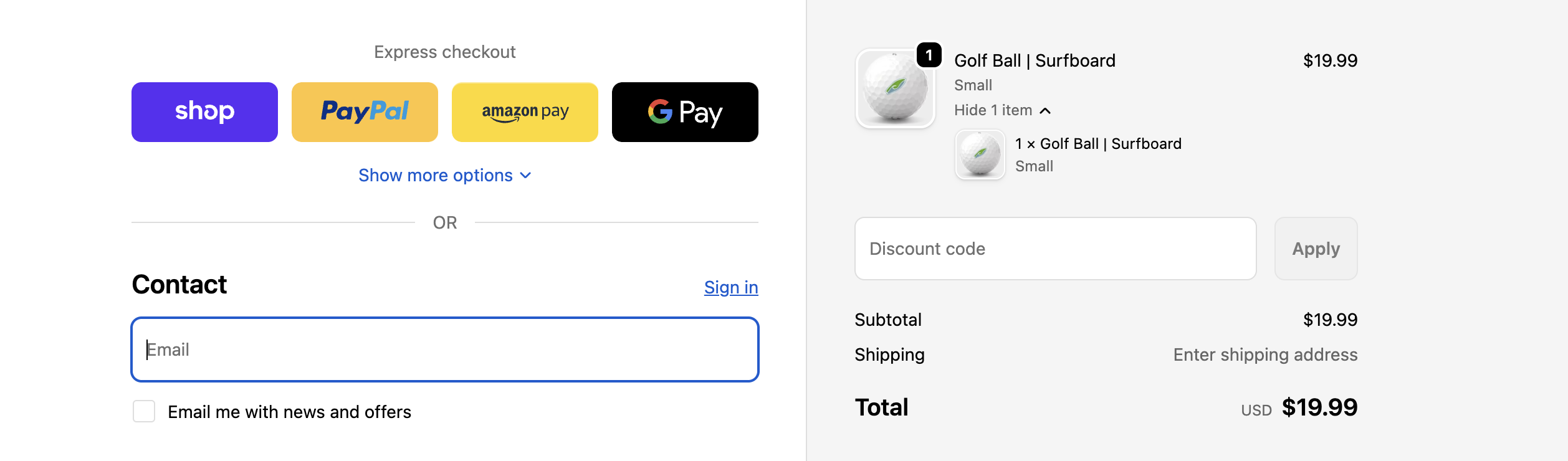Check out using Google Pay
Screen dimensions: 1568x461
pyautogui.click(x=685, y=112)
